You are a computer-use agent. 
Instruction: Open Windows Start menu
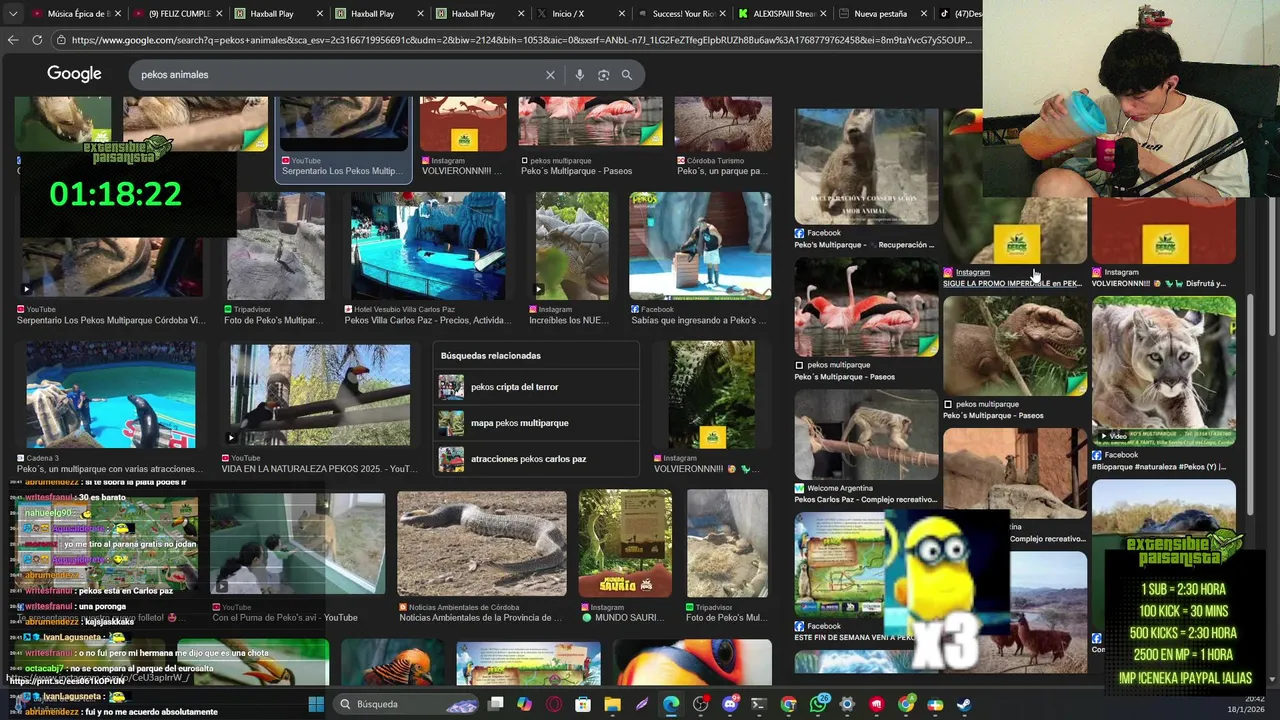(x=316, y=704)
